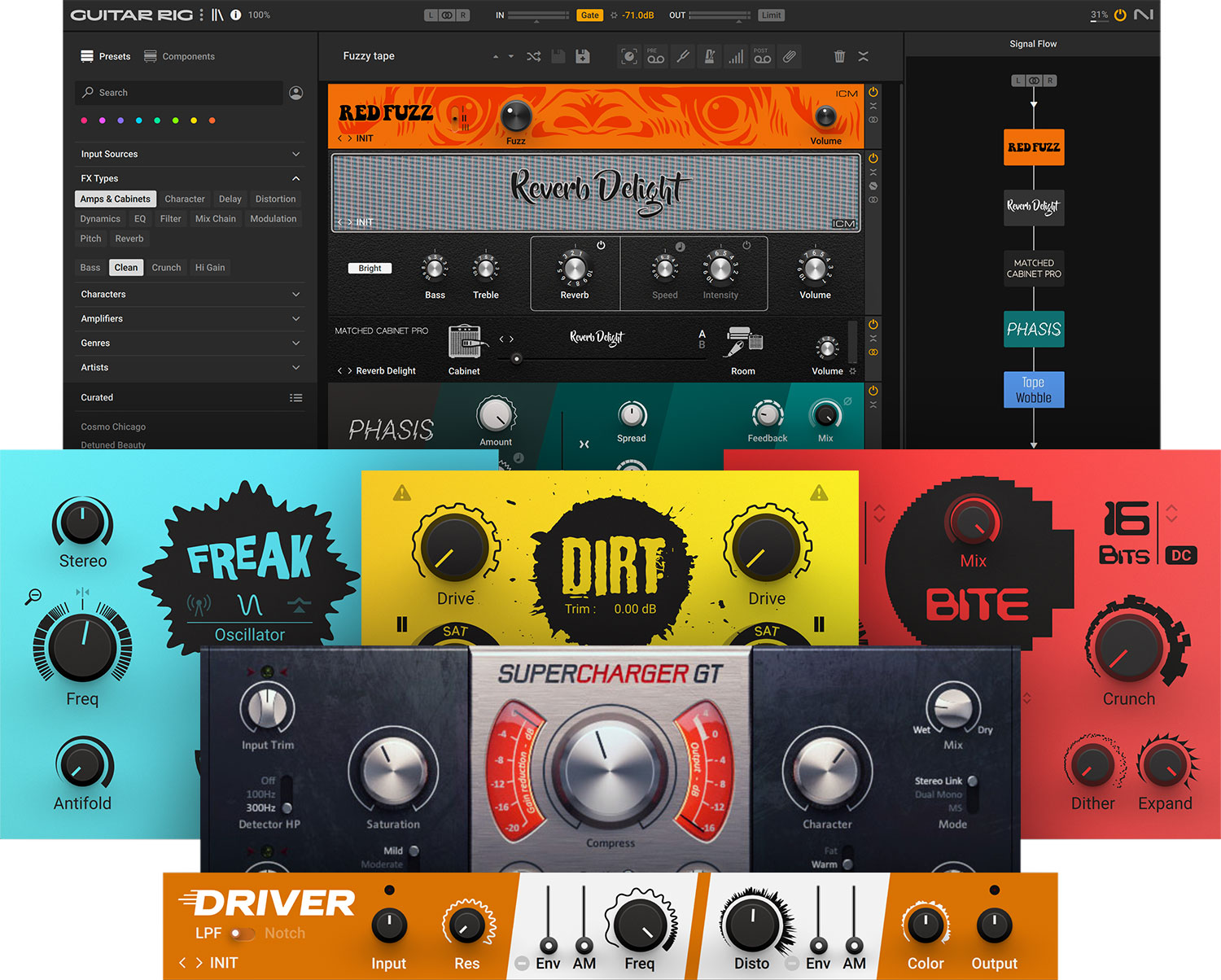The width and height of the screenshot is (1221, 980).
Task: Expand the Genres section
Action: click(296, 343)
